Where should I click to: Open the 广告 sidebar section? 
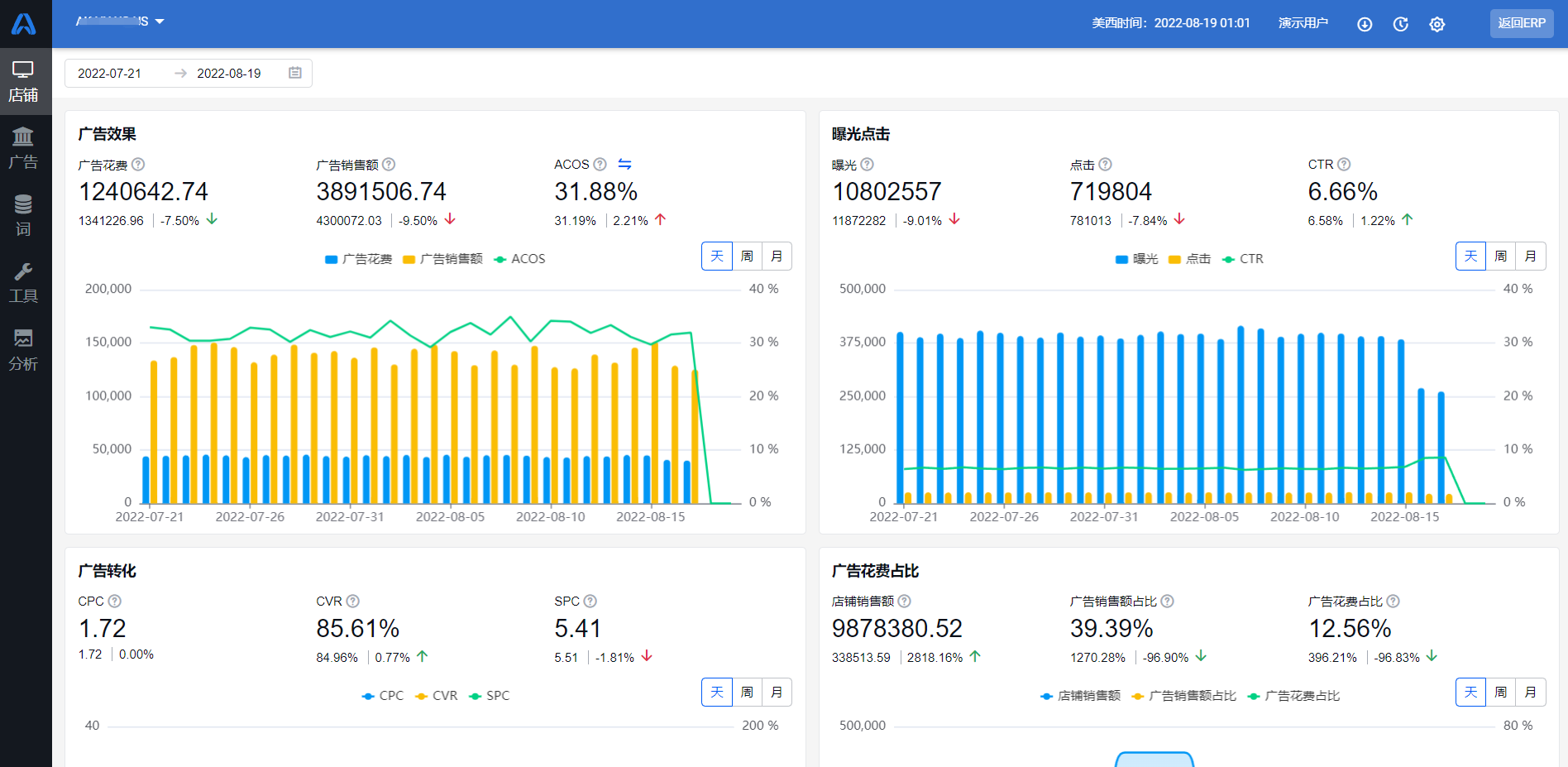(x=23, y=148)
